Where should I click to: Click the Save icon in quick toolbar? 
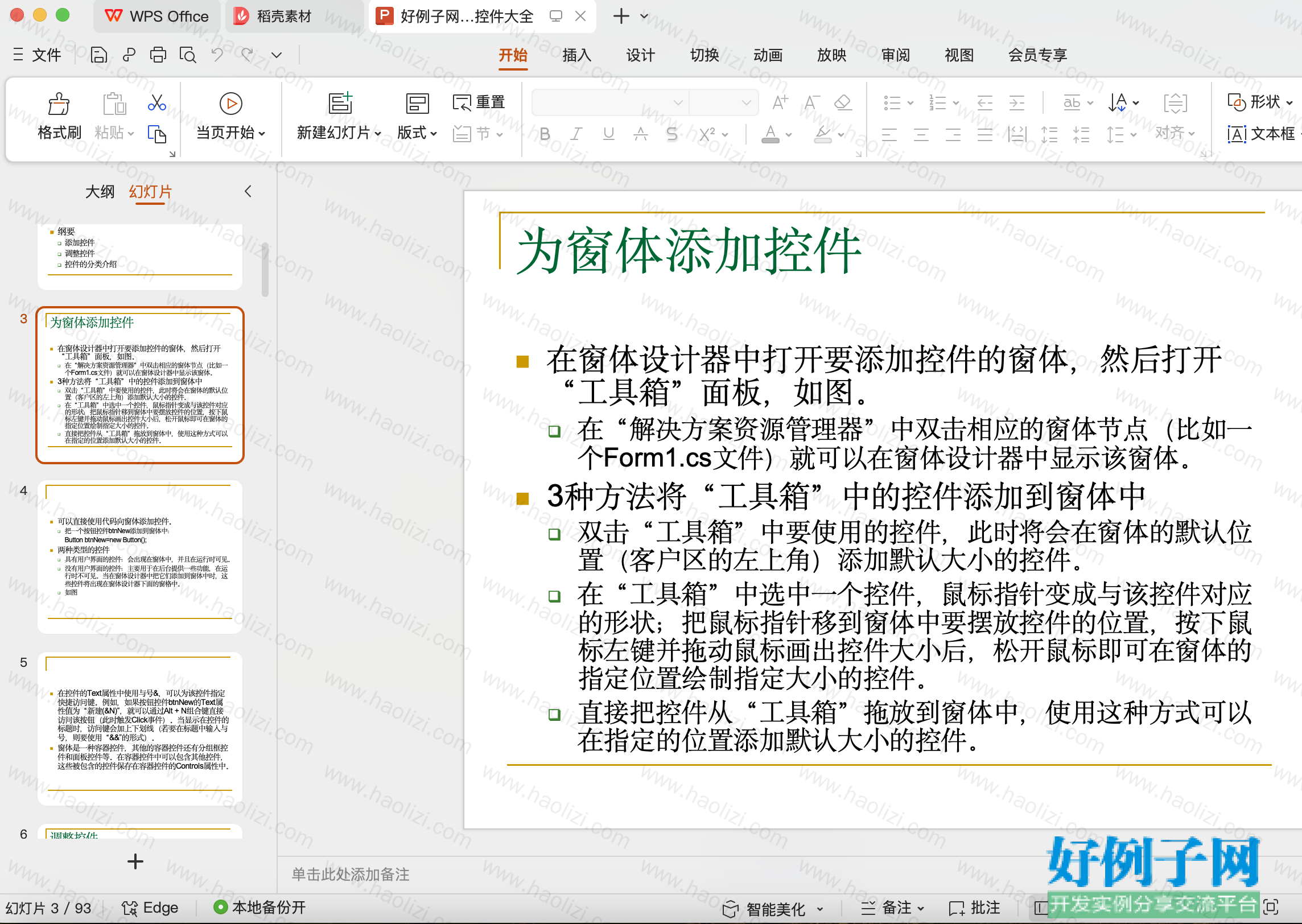99,55
